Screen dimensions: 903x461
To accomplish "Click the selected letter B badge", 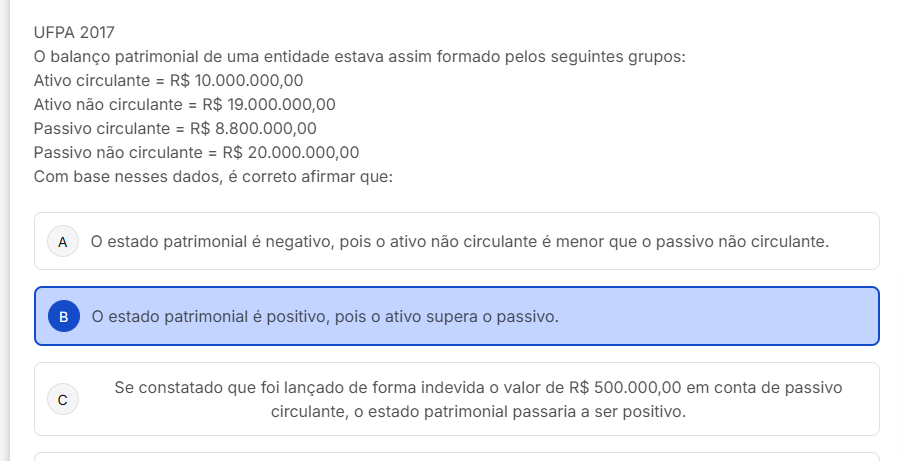I will (x=63, y=317).
